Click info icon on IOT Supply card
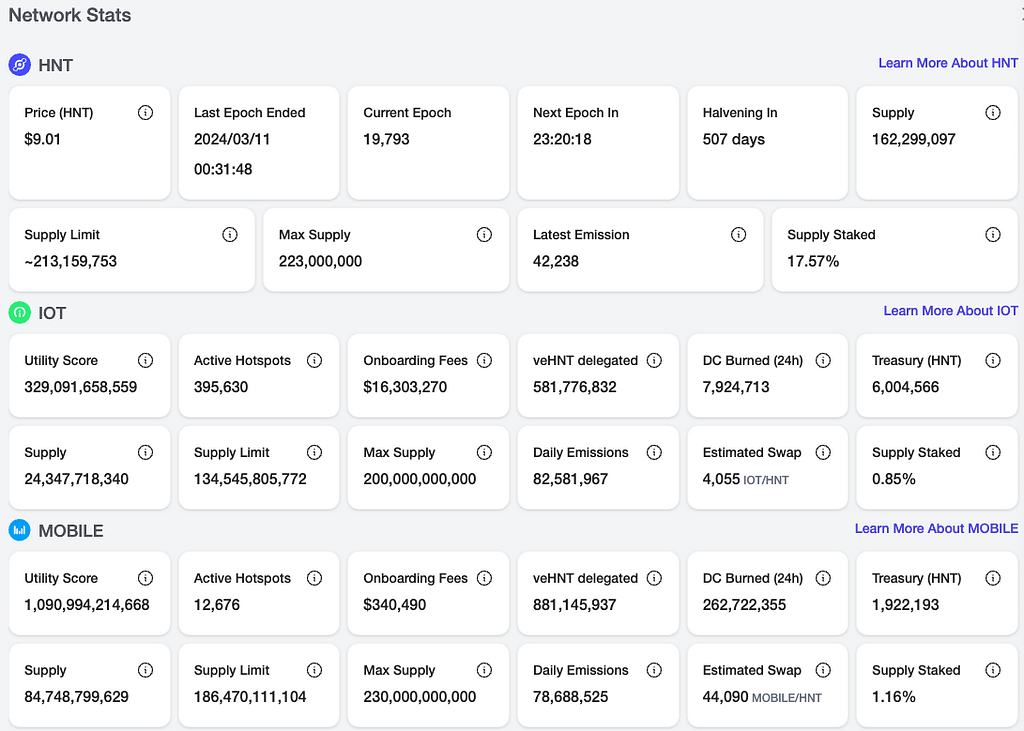 145,452
